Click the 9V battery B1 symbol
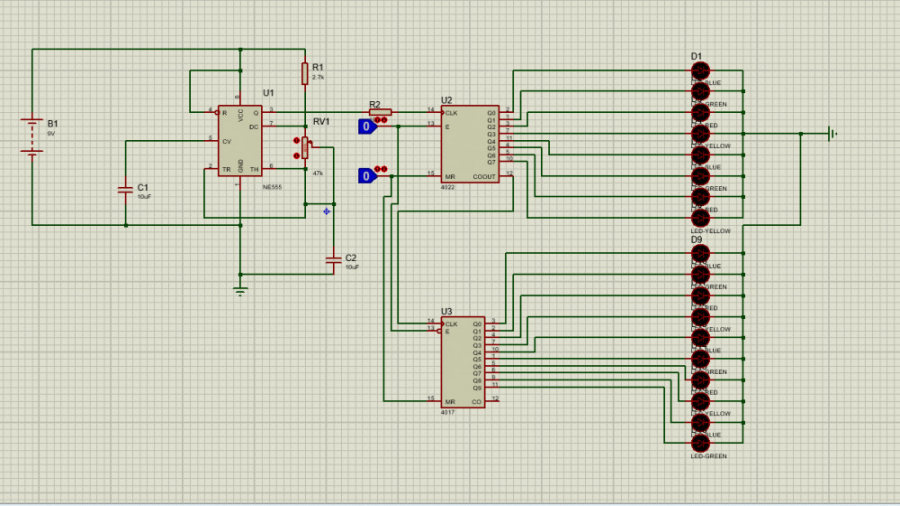The width and height of the screenshot is (900, 506). pyautogui.click(x=33, y=137)
